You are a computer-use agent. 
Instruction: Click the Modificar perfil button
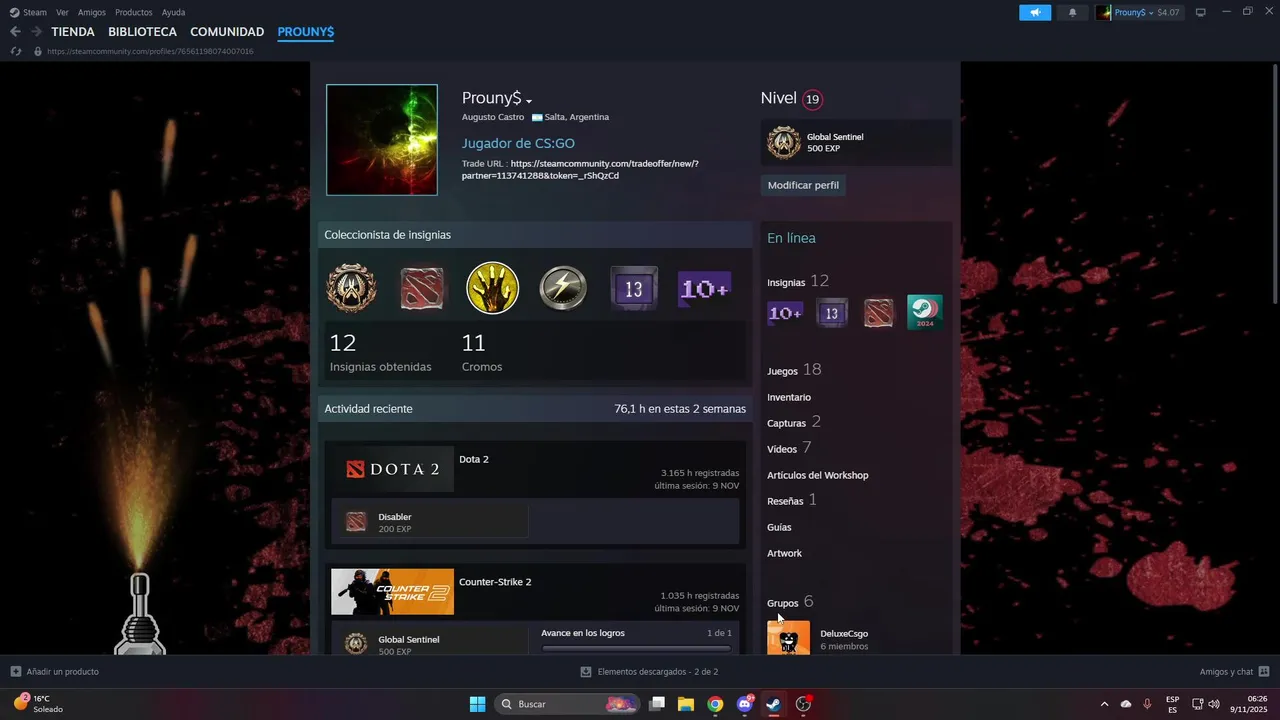pos(803,185)
